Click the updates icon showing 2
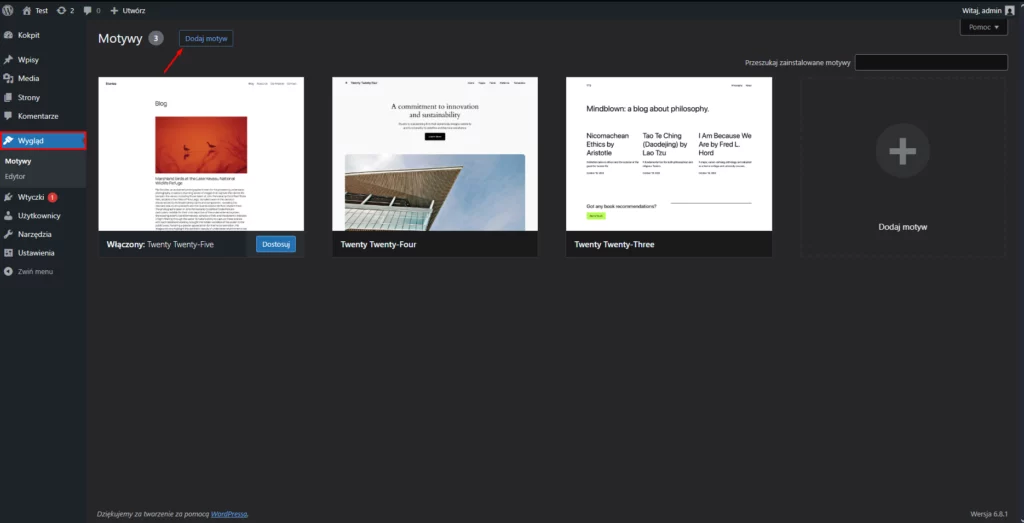This screenshot has height=523, width=1024. point(62,10)
